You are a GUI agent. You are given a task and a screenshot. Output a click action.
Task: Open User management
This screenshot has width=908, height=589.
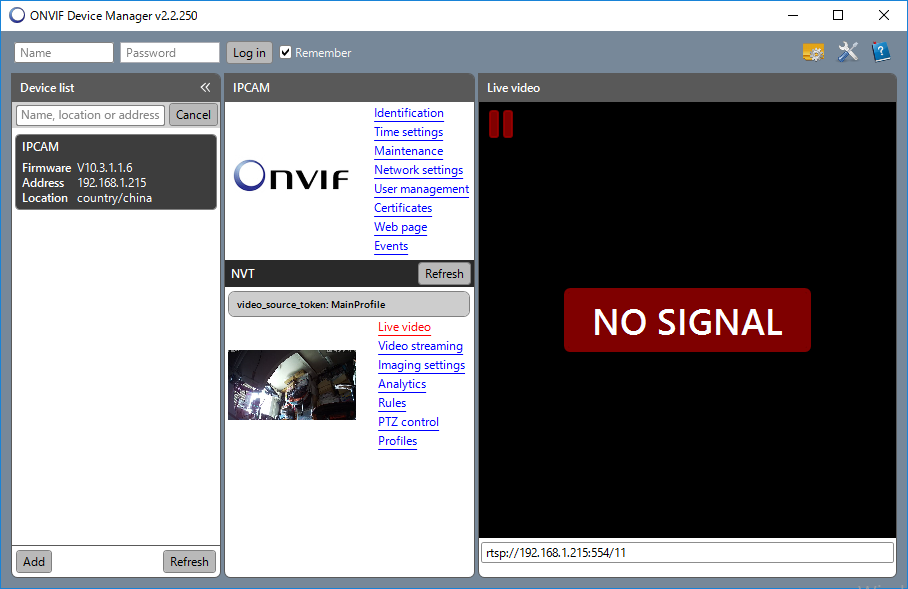[x=422, y=189]
